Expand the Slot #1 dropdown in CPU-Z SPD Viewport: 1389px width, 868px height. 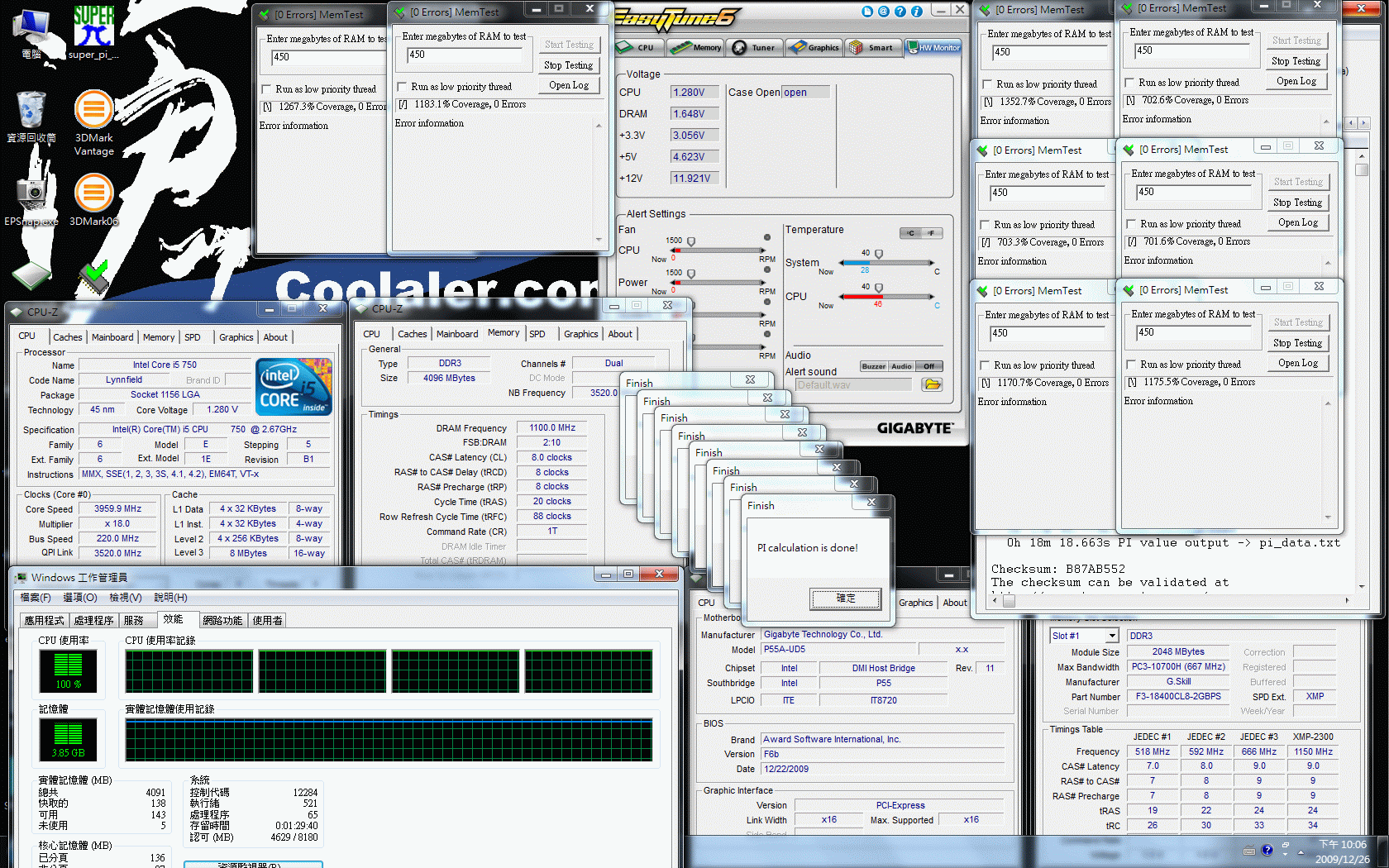point(1112,636)
